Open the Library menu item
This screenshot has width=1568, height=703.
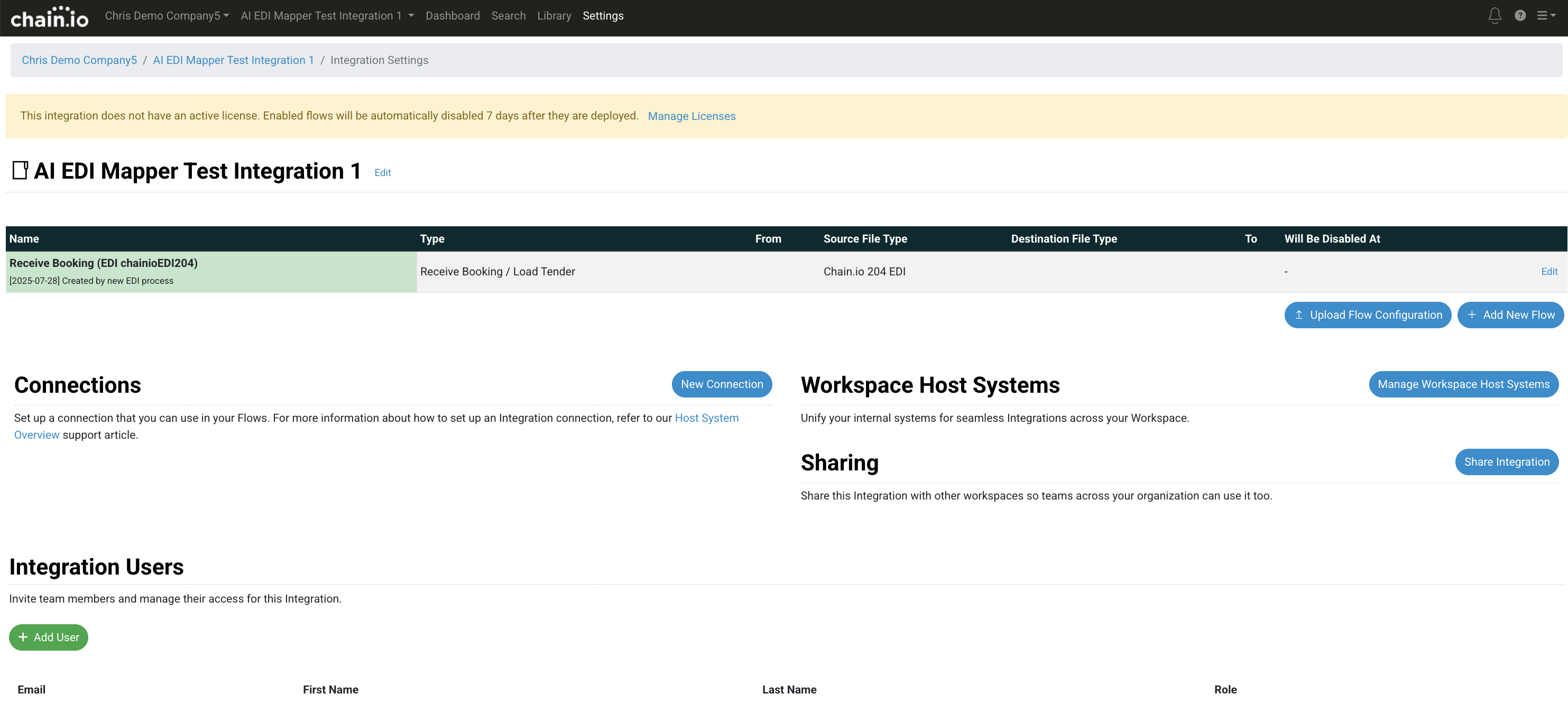554,16
